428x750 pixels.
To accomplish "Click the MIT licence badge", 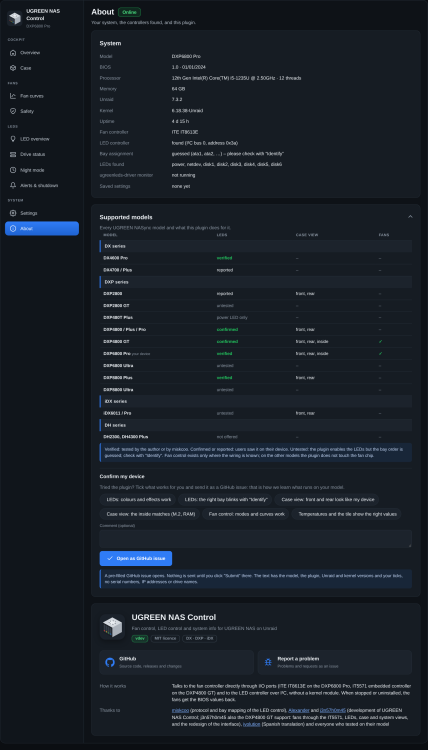I will click(x=165, y=639).
